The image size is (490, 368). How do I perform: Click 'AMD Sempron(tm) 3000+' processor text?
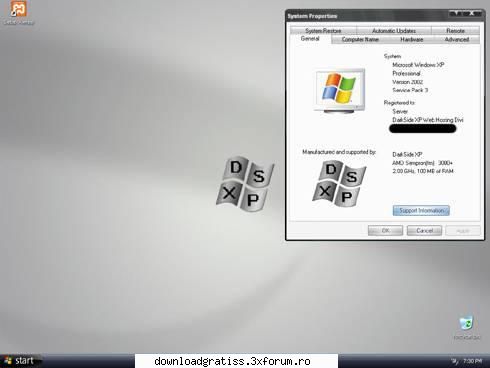[x=422, y=163]
